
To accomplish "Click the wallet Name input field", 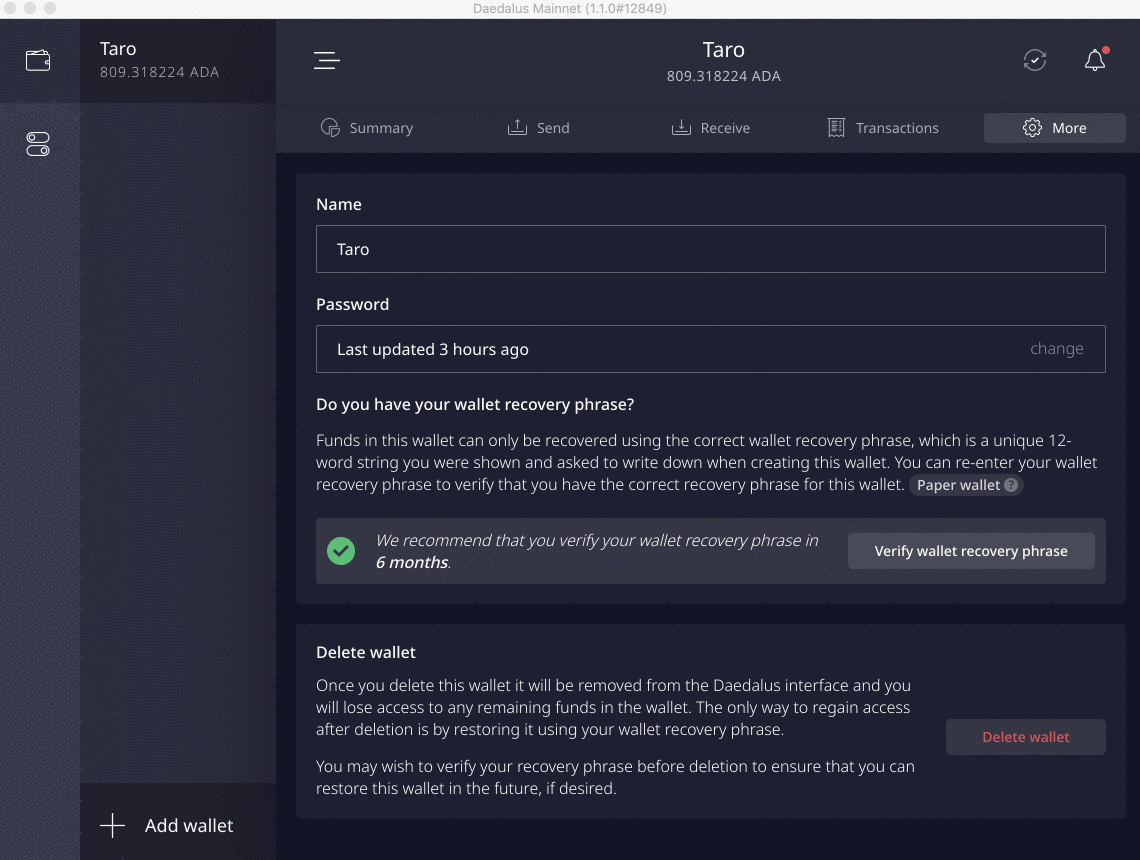I will 710,249.
